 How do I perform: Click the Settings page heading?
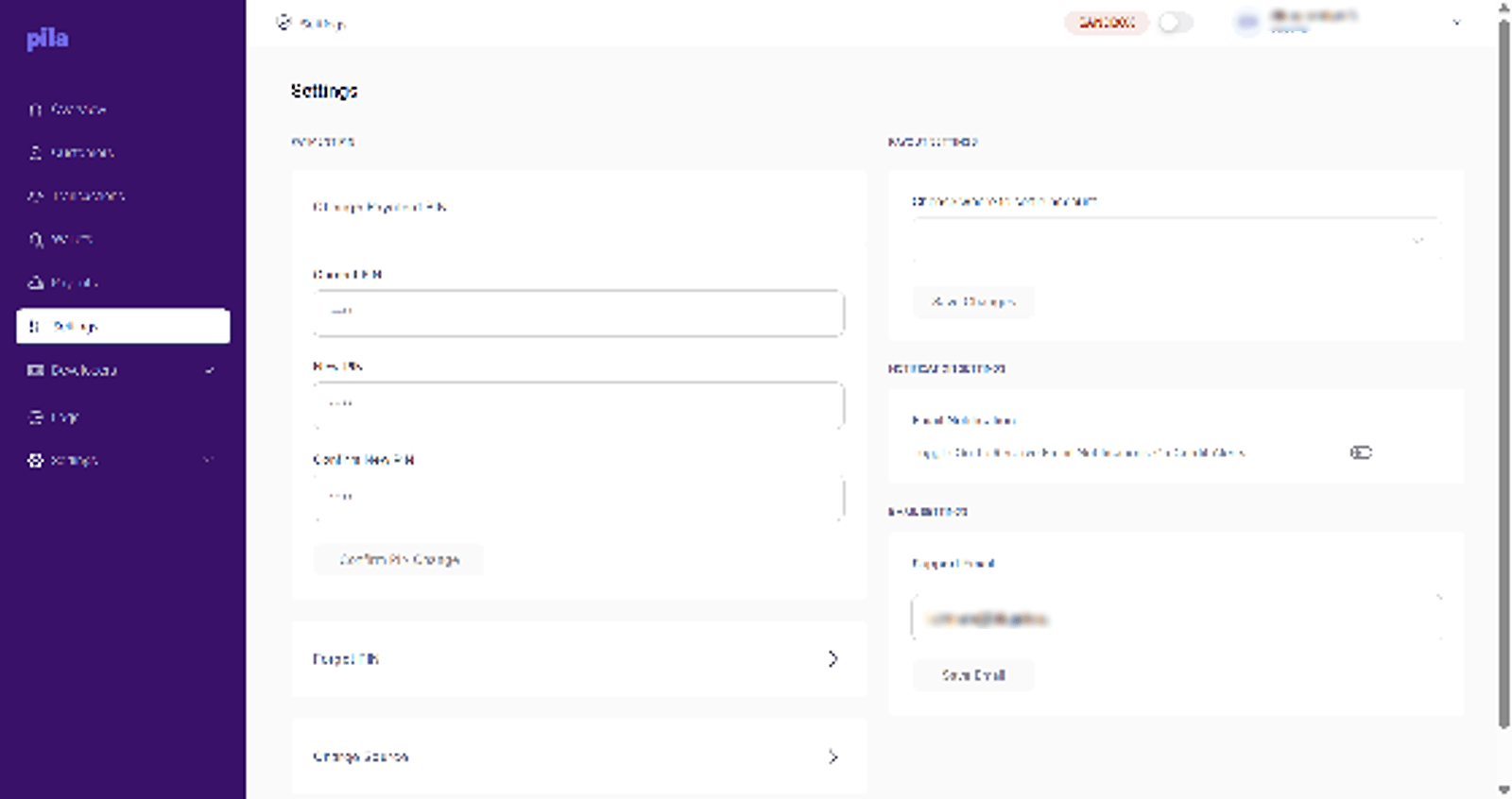click(x=324, y=91)
